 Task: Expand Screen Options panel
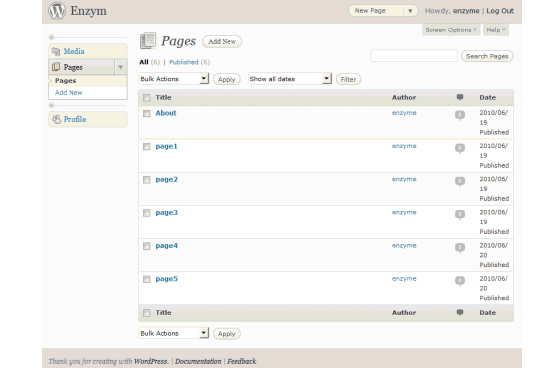coord(451,30)
